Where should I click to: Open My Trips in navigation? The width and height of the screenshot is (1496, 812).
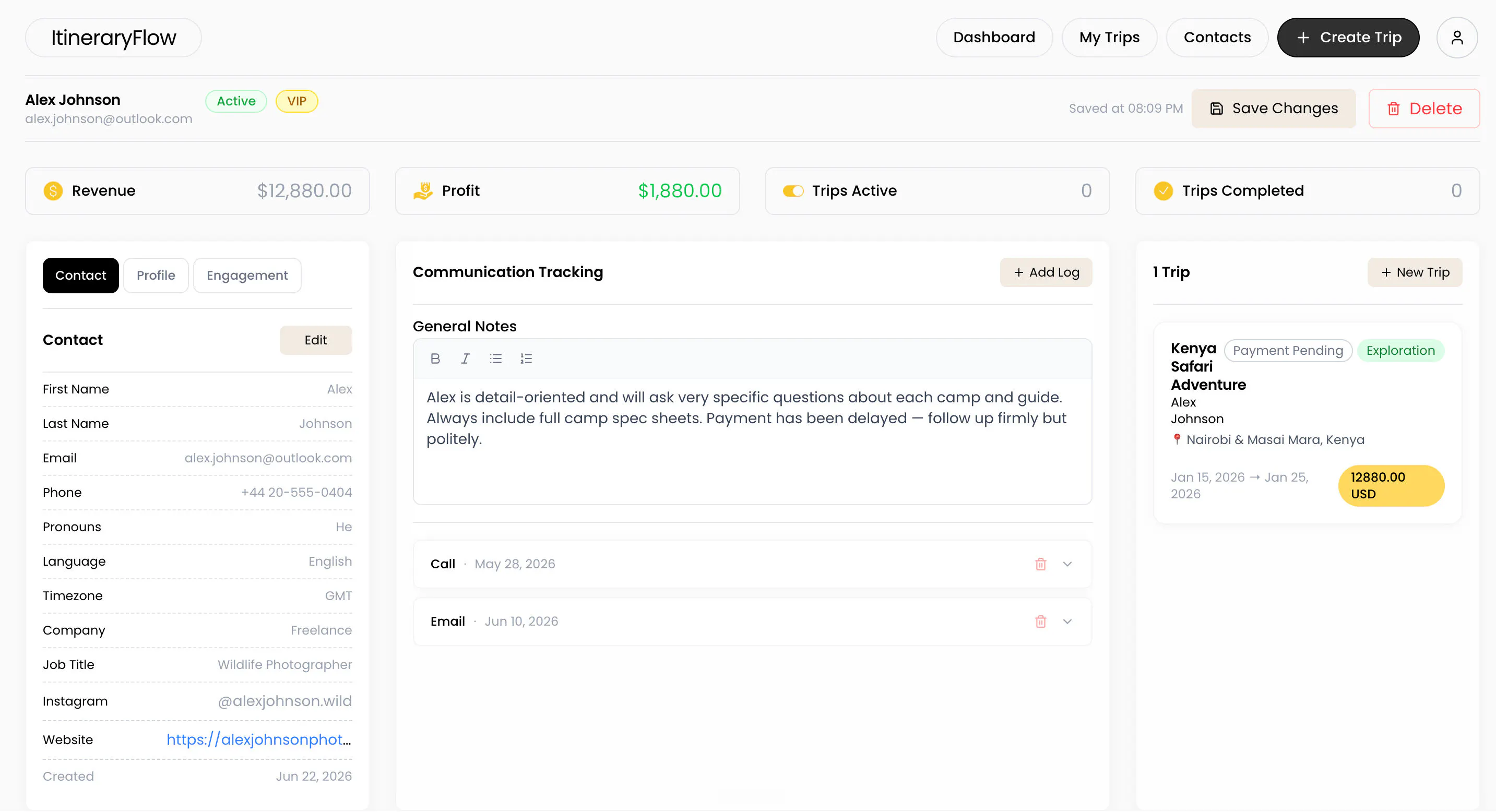pyautogui.click(x=1109, y=38)
